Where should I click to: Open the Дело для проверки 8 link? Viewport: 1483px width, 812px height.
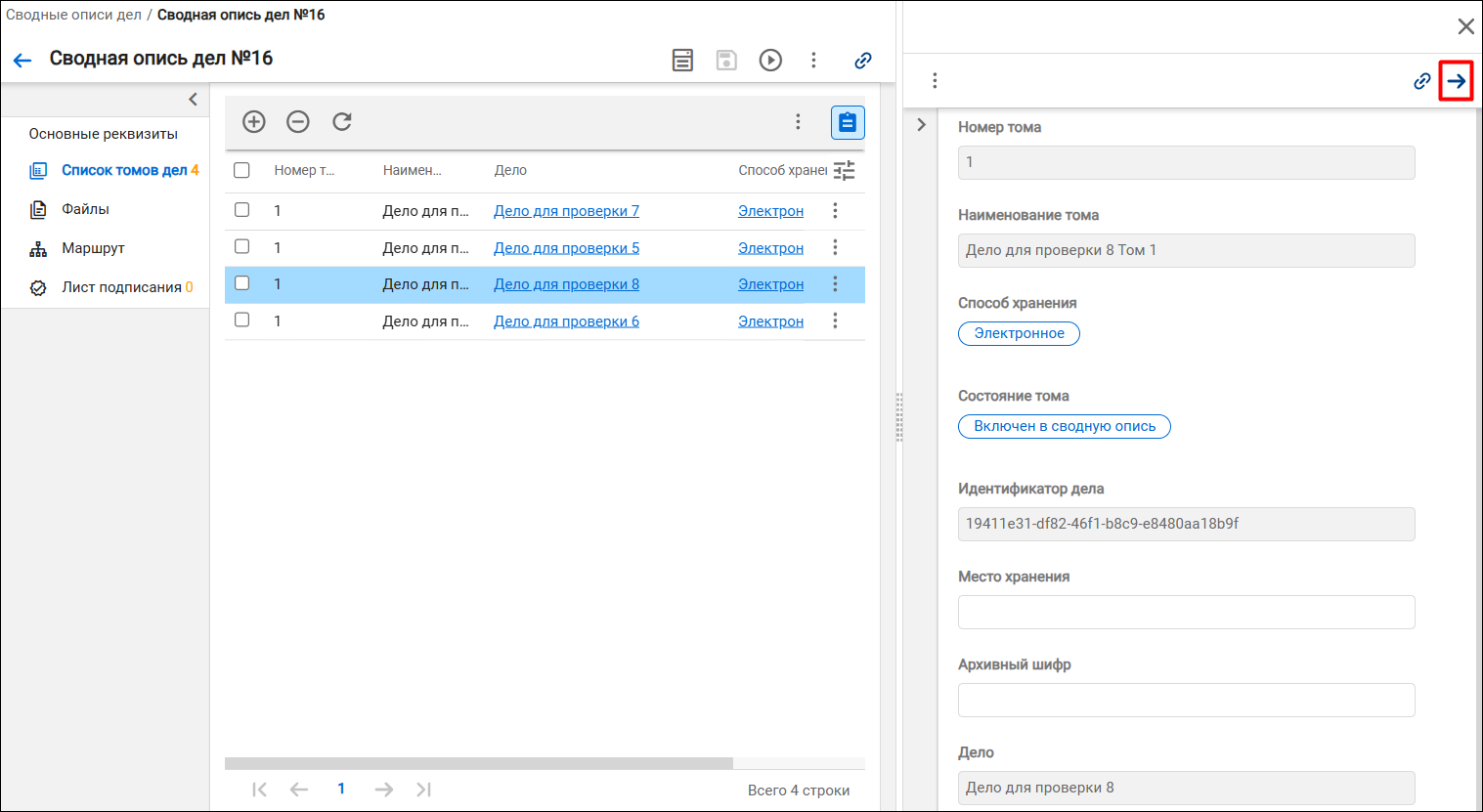pyautogui.click(x=566, y=284)
